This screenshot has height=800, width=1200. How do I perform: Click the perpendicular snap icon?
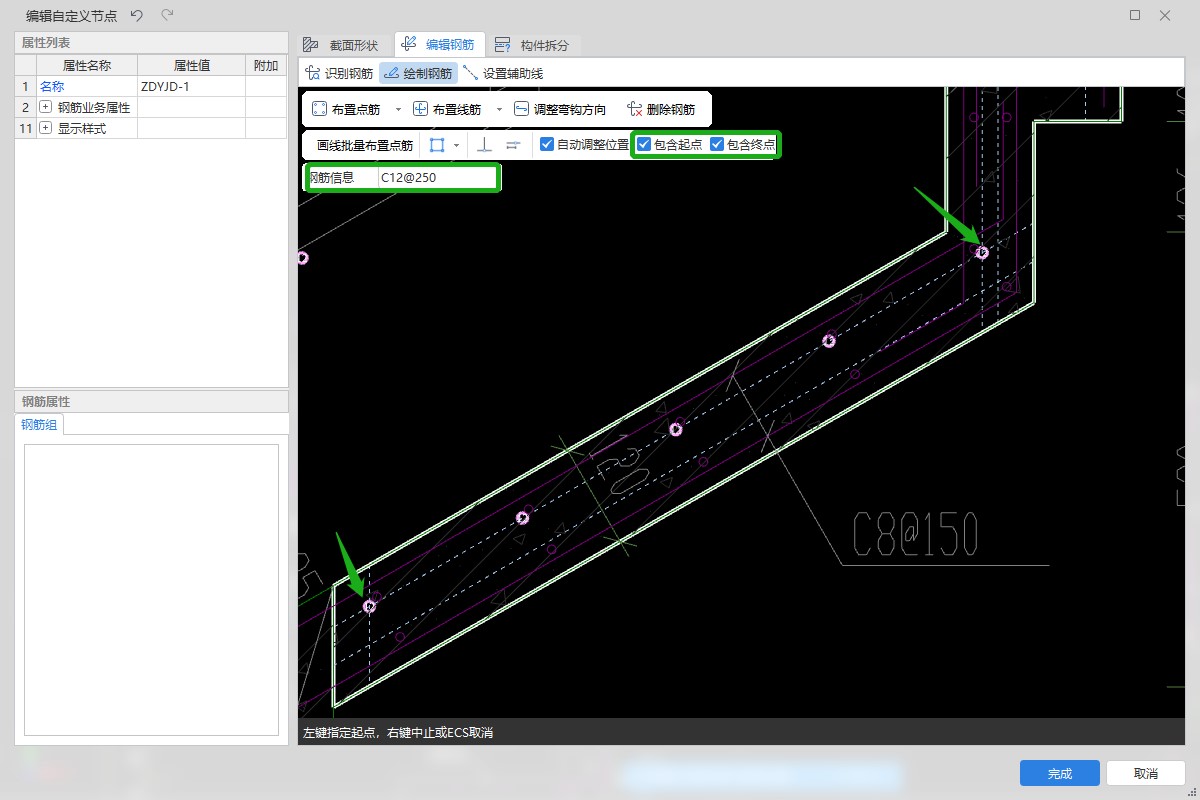pos(484,145)
